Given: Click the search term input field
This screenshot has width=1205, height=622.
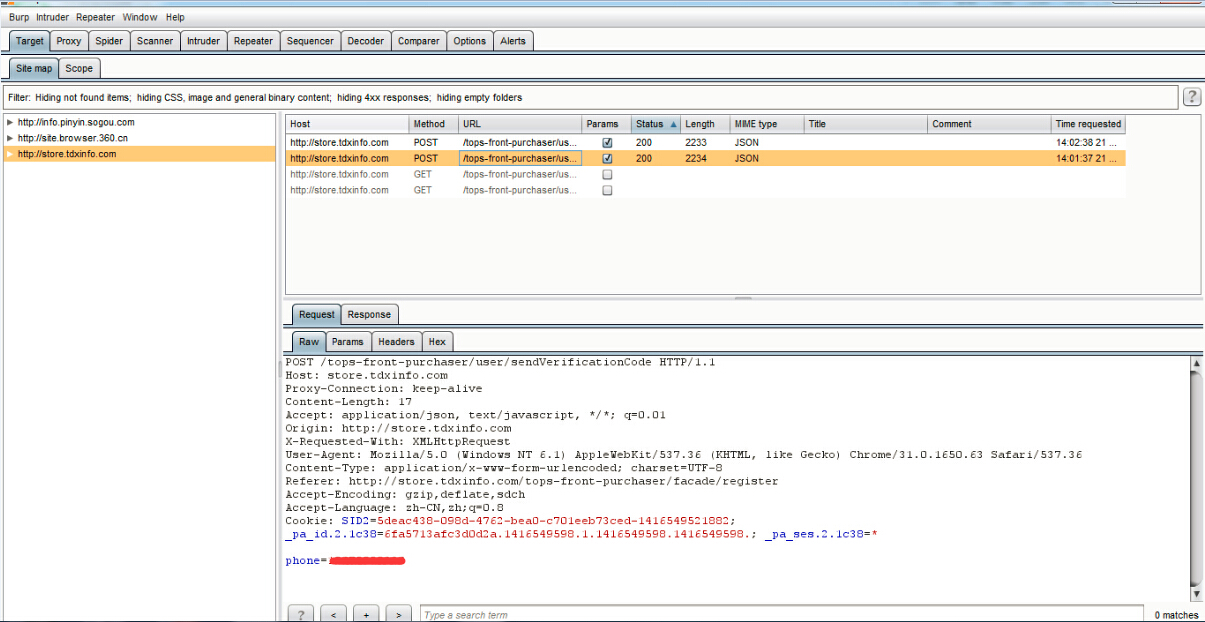Looking at the screenshot, I should click(x=781, y=614).
